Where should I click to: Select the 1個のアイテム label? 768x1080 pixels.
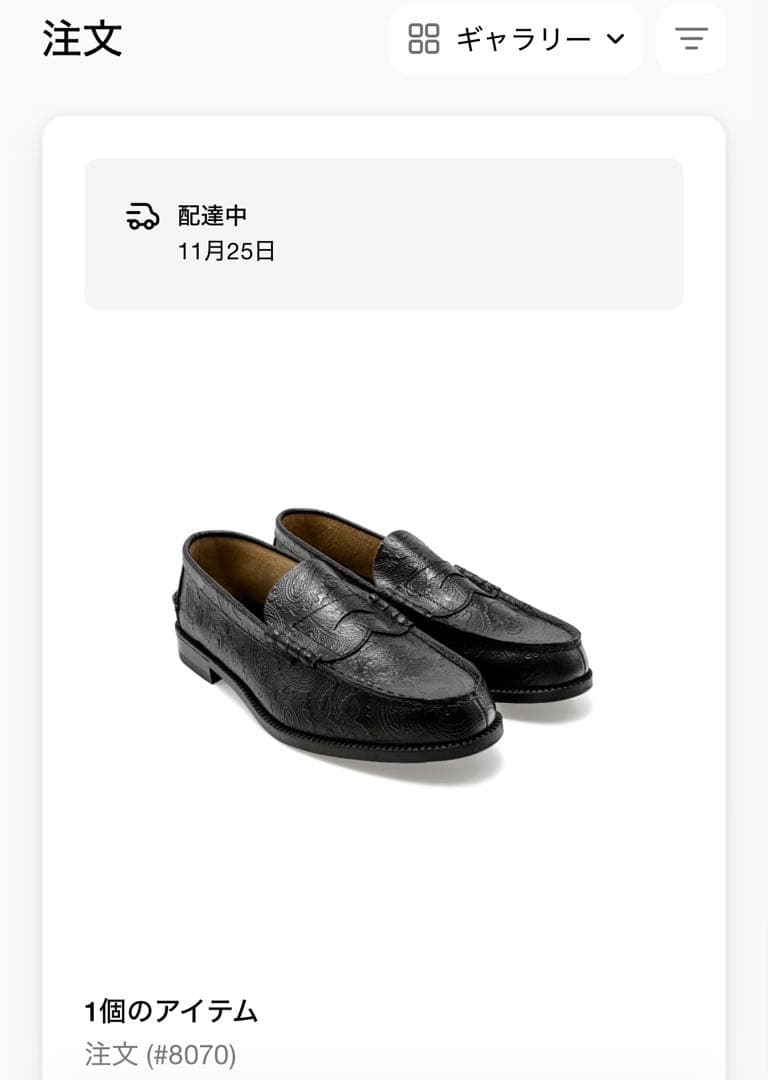pos(171,1011)
